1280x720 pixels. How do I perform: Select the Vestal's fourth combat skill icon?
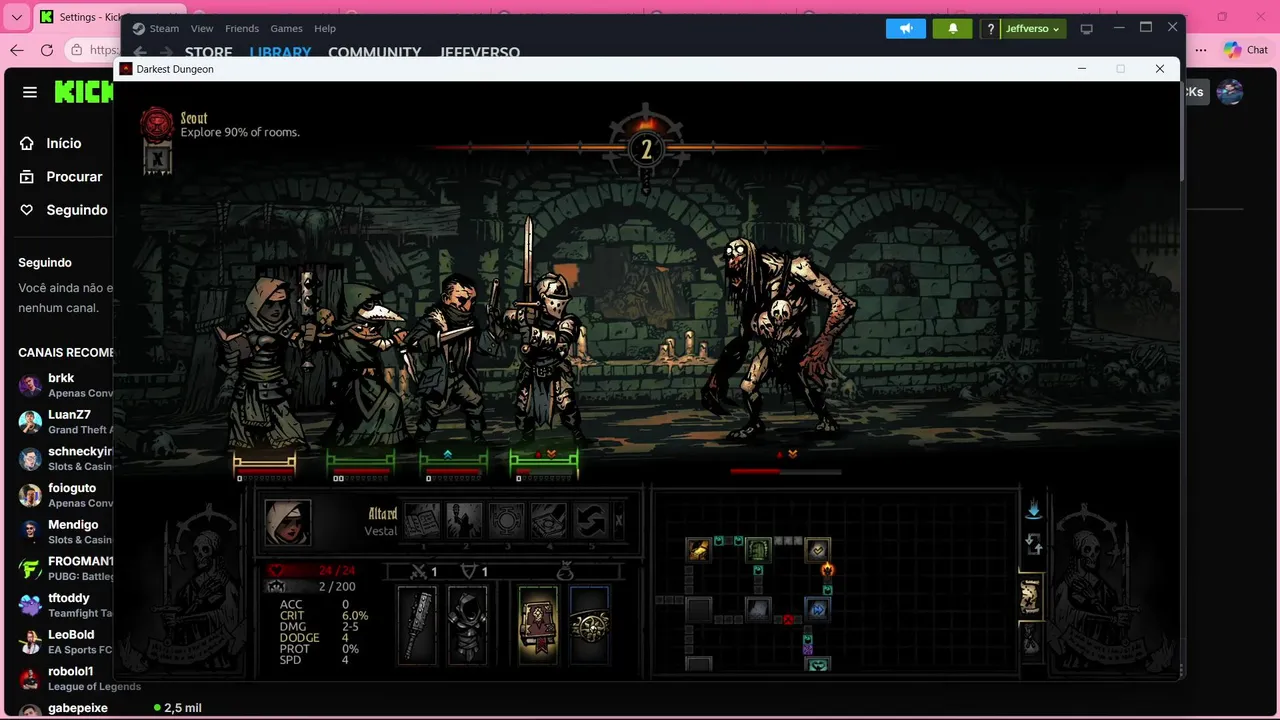(x=549, y=520)
